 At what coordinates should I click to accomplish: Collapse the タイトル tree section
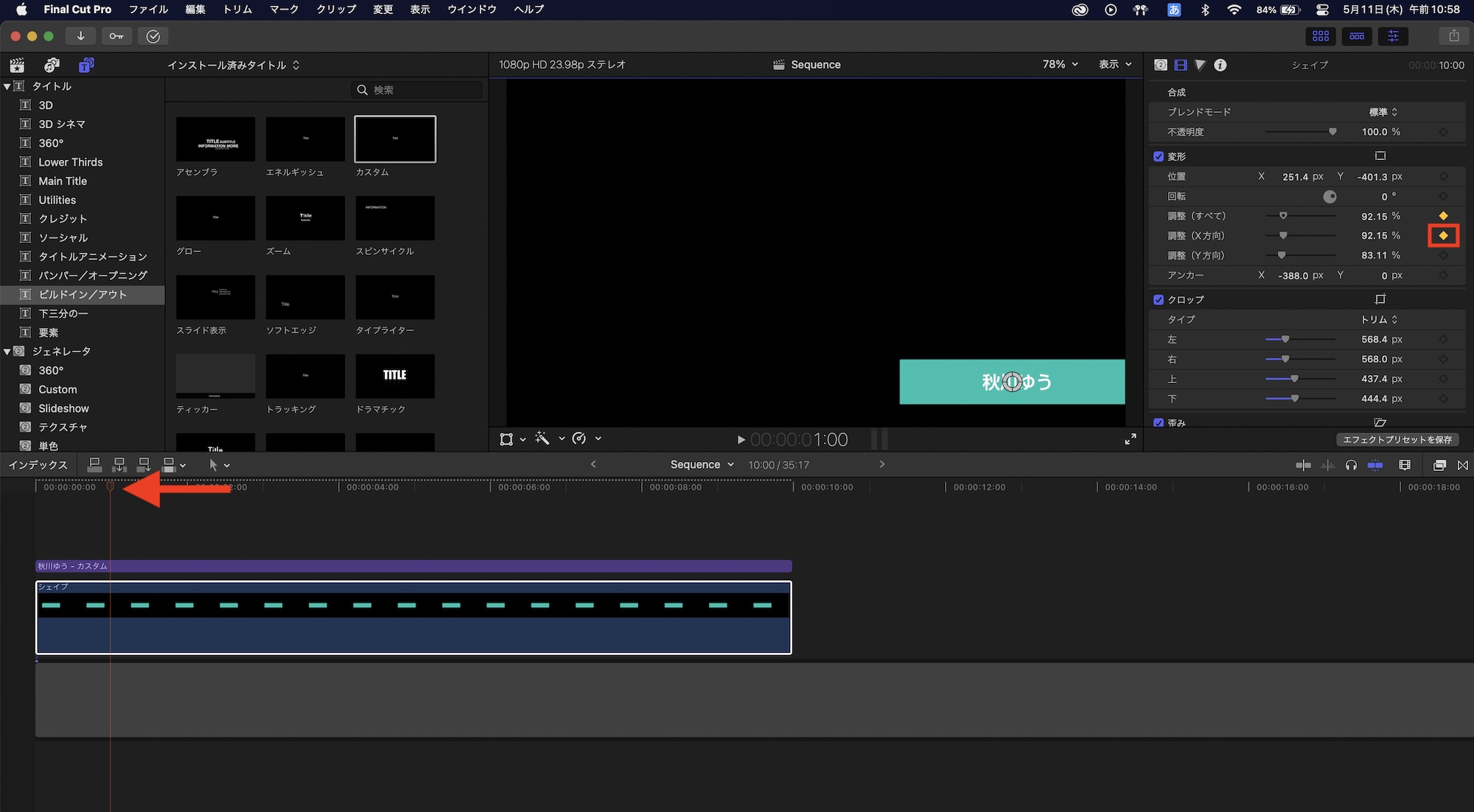pyautogui.click(x=7, y=86)
